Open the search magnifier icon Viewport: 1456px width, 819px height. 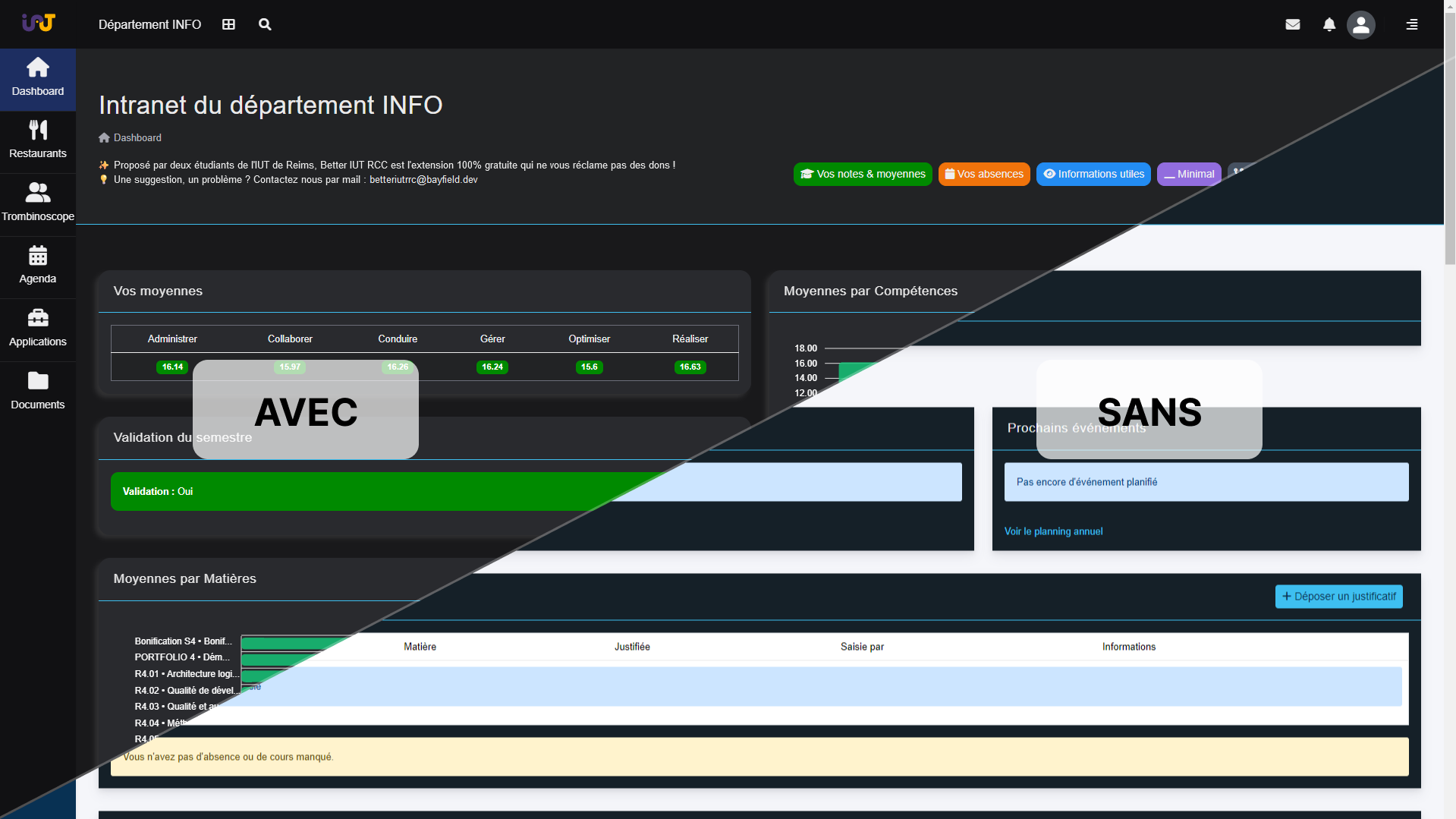tap(265, 24)
